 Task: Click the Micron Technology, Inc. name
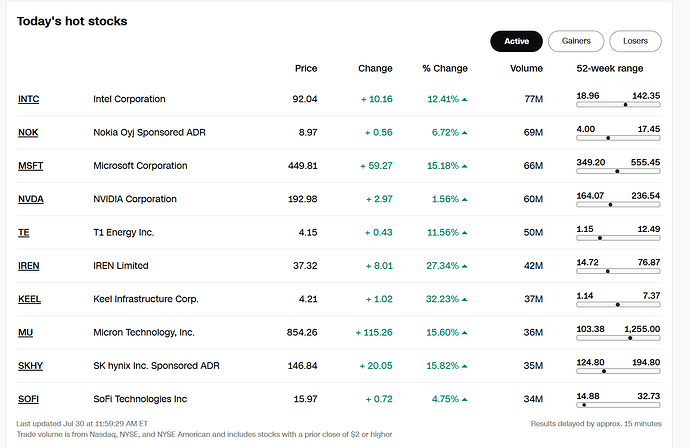point(143,333)
